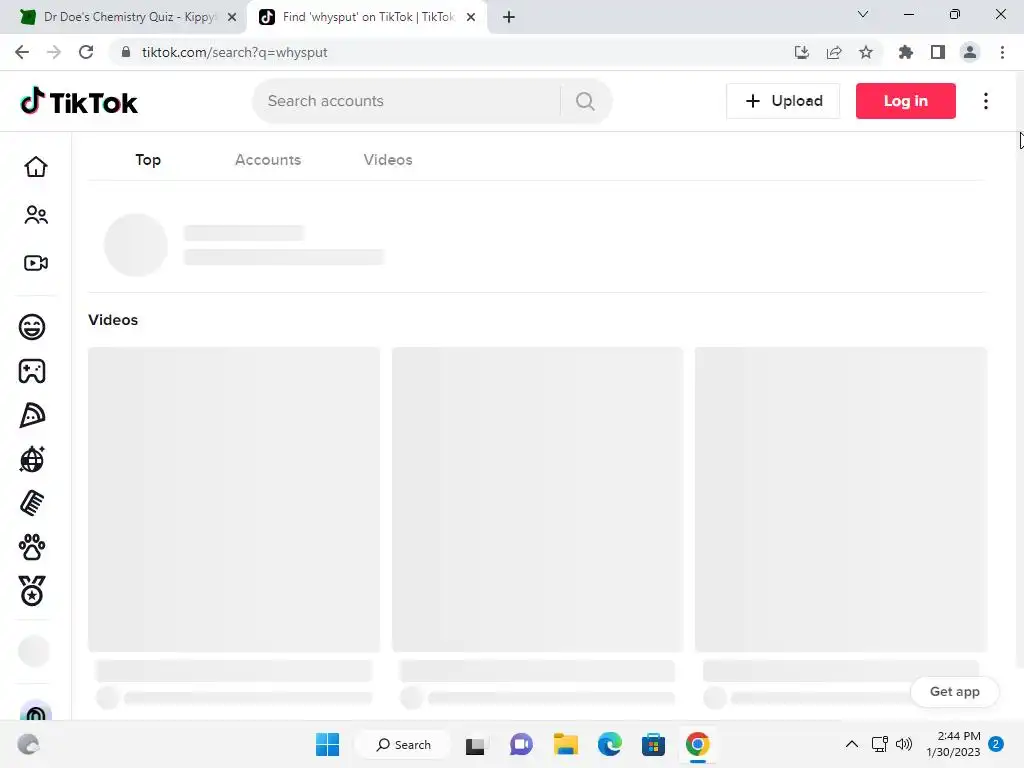Switch to the Videos tab

[x=388, y=160]
